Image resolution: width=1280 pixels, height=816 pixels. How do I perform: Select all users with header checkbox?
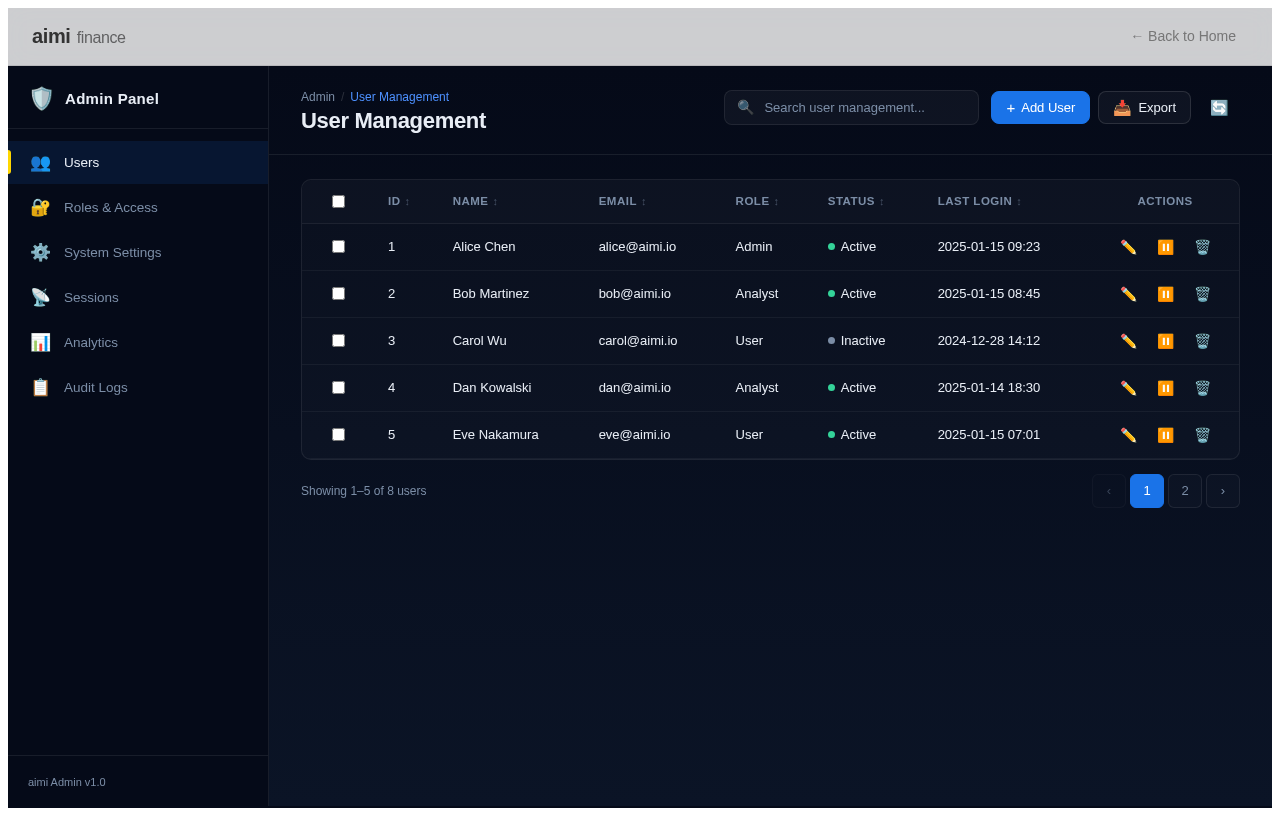coord(338,201)
